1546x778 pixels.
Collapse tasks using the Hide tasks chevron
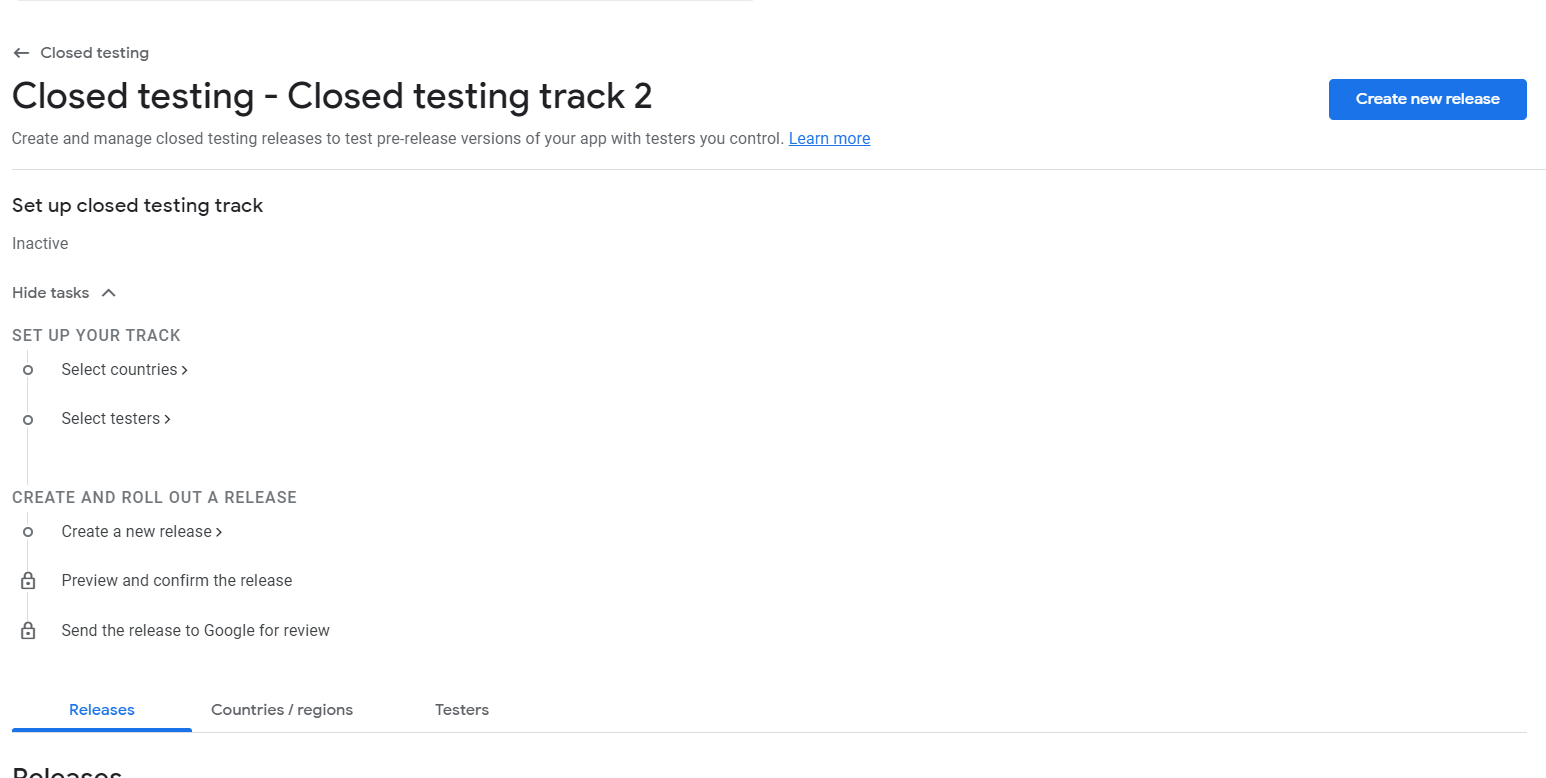[109, 293]
